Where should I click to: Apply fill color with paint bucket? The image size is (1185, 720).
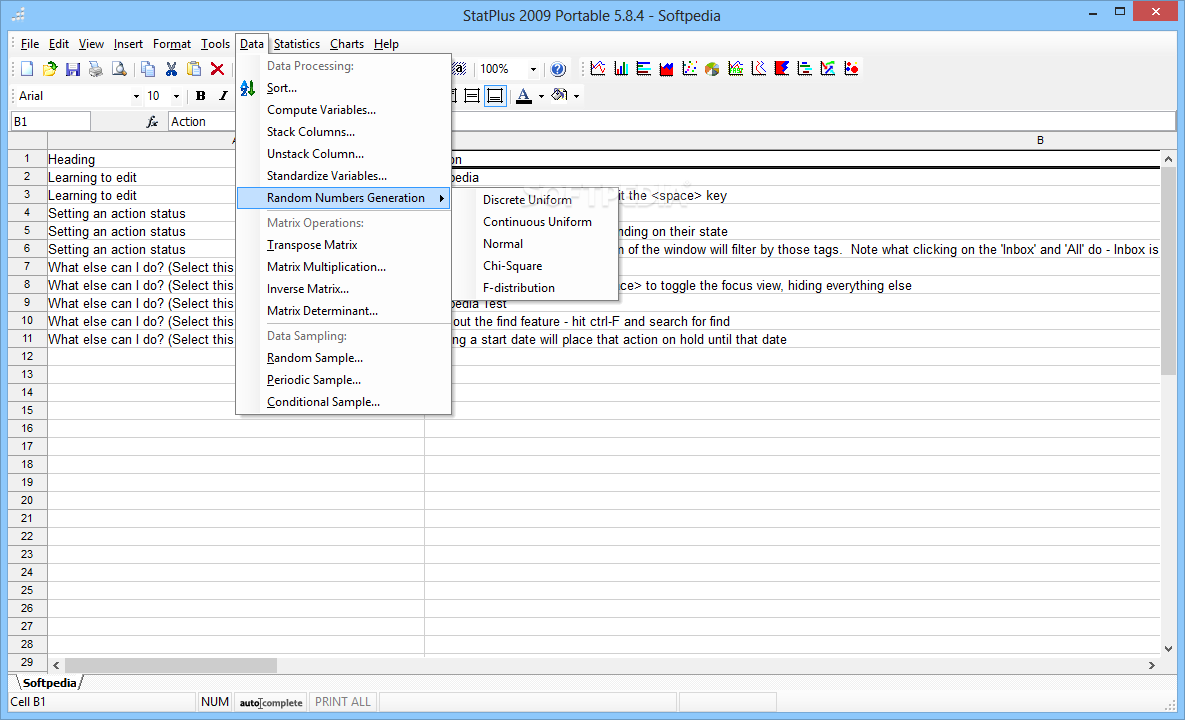pyautogui.click(x=560, y=96)
